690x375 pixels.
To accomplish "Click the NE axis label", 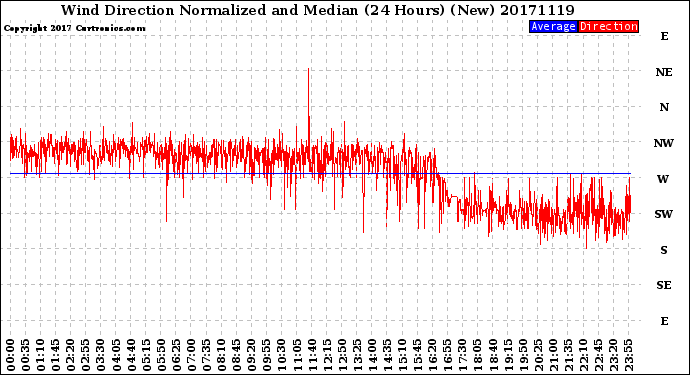I will (x=664, y=72).
